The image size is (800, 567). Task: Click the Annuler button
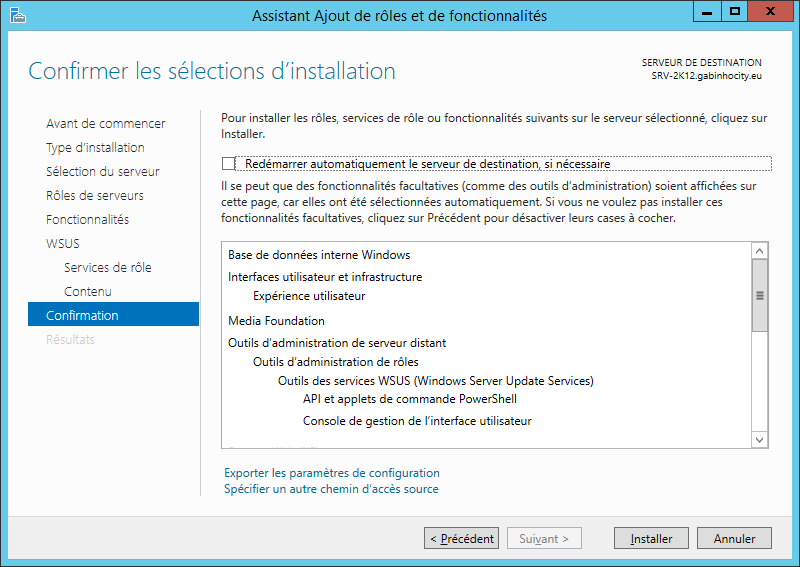tap(734, 538)
